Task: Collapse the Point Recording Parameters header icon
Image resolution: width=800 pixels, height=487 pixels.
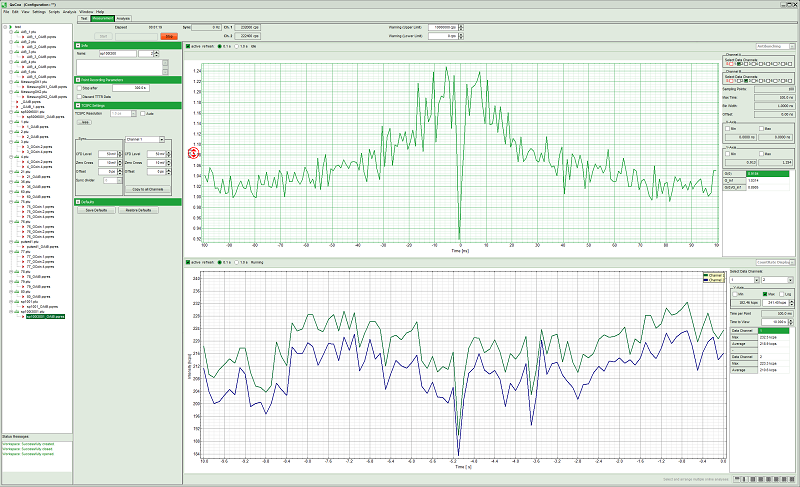Action: [78, 79]
